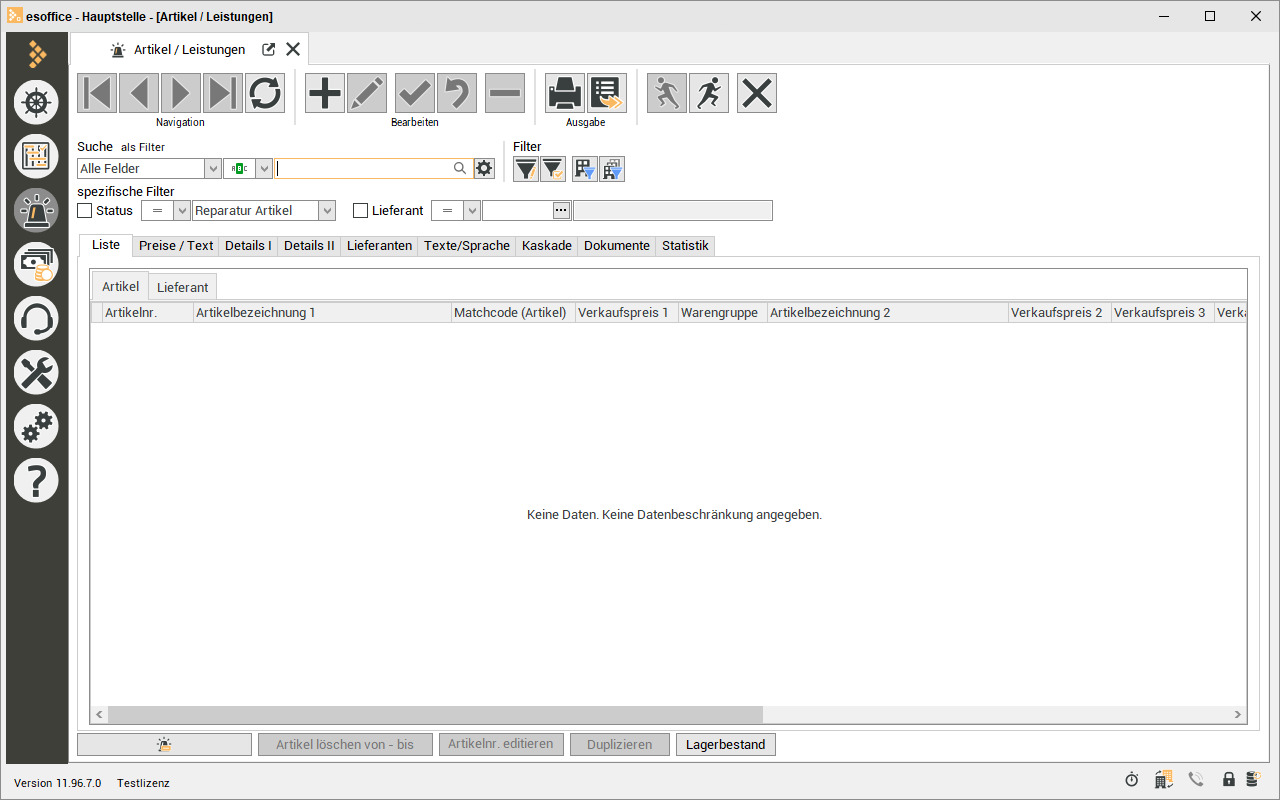This screenshot has width=1280, height=800.
Task: Open help question mark in sidebar
Action: (x=36, y=480)
